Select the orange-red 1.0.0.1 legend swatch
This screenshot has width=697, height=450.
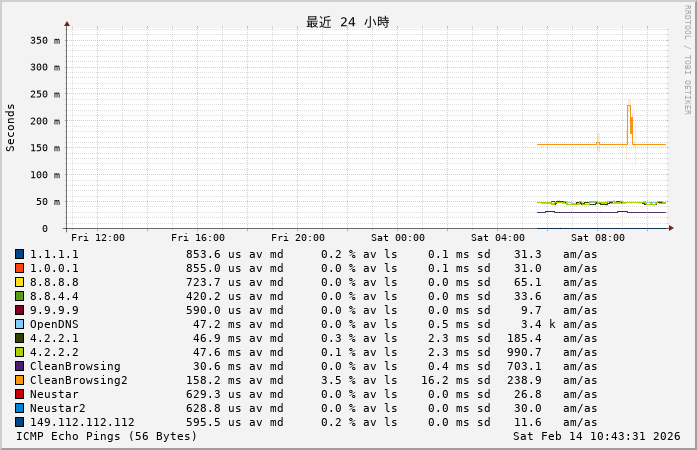click(20, 268)
